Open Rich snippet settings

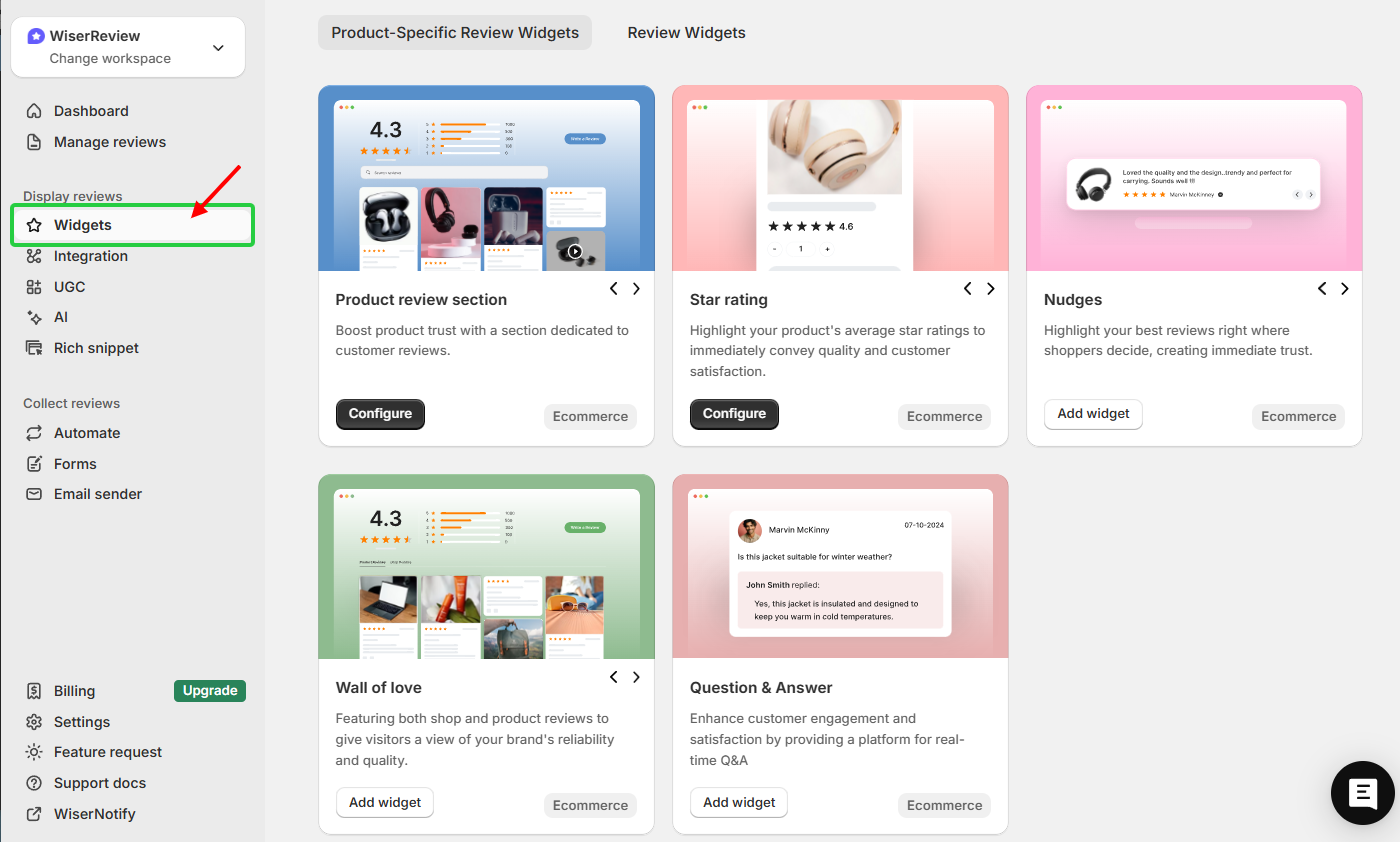[96, 347]
